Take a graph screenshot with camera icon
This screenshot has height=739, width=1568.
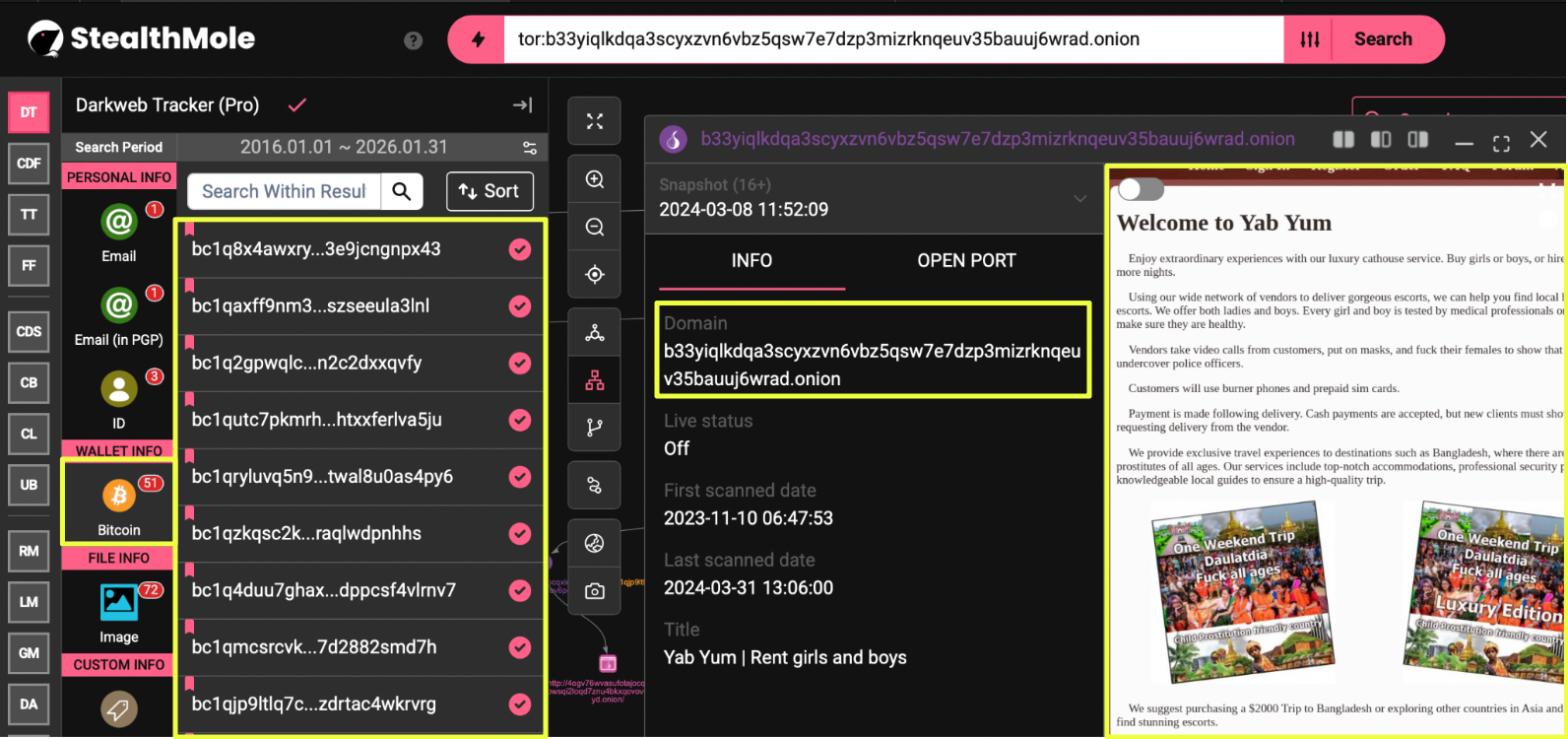point(594,591)
